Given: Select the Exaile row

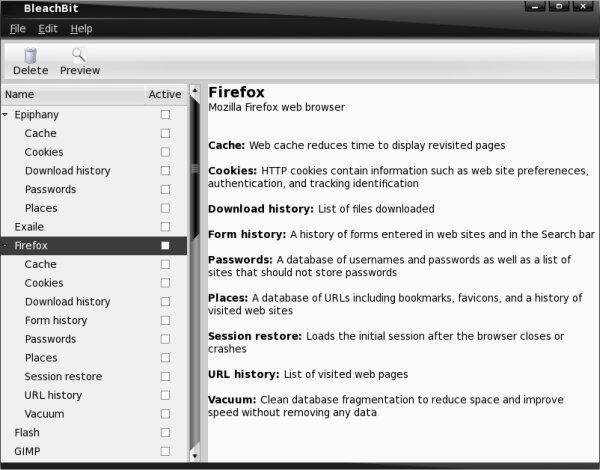Looking at the screenshot, I should click(94, 227).
